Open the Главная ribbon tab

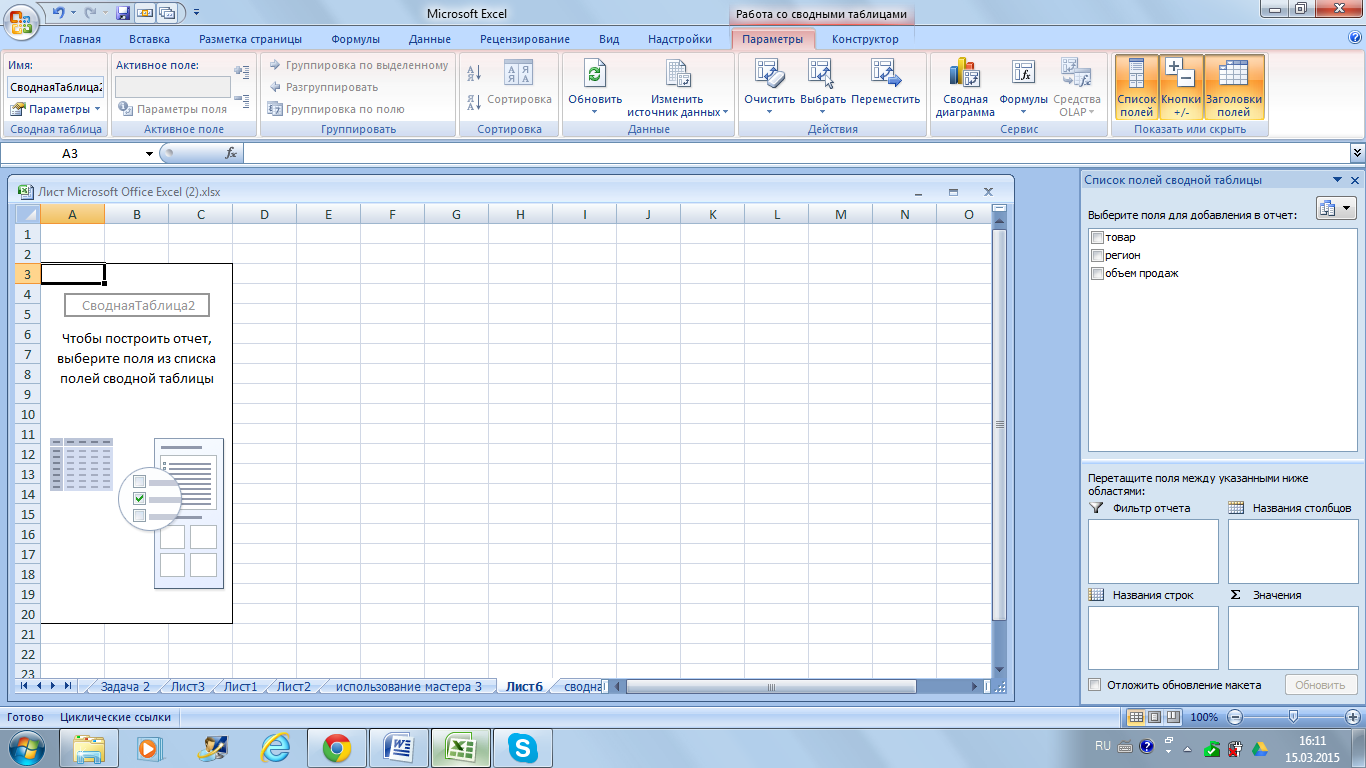[80, 39]
